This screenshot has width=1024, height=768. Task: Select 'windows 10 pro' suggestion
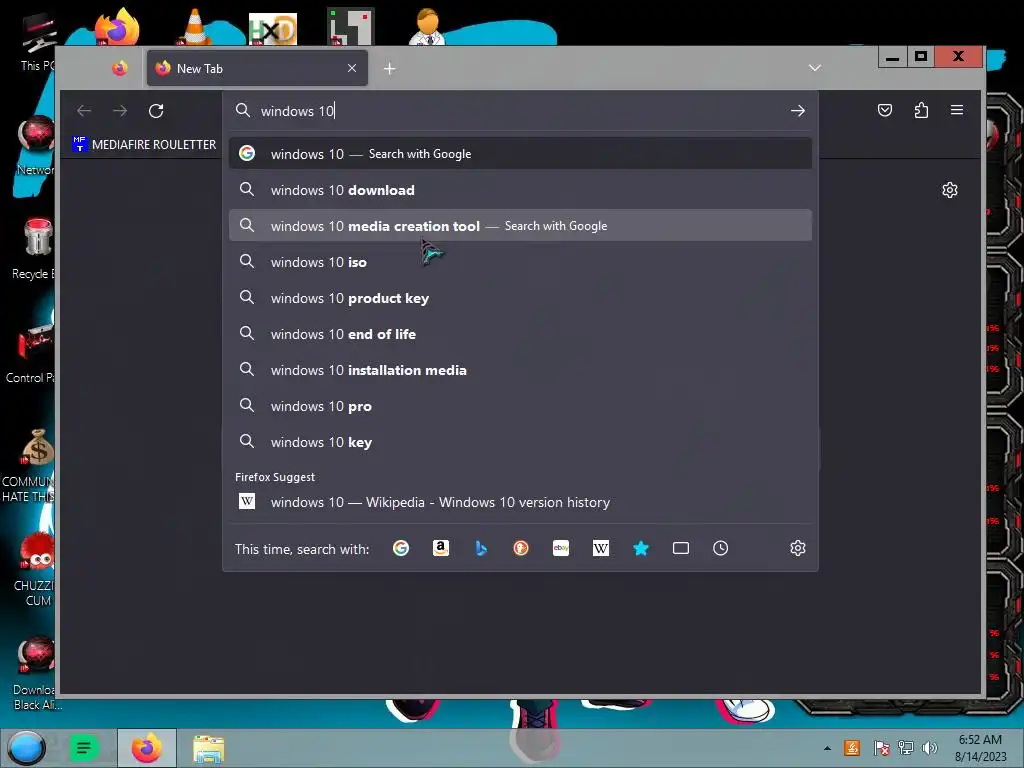coord(520,406)
